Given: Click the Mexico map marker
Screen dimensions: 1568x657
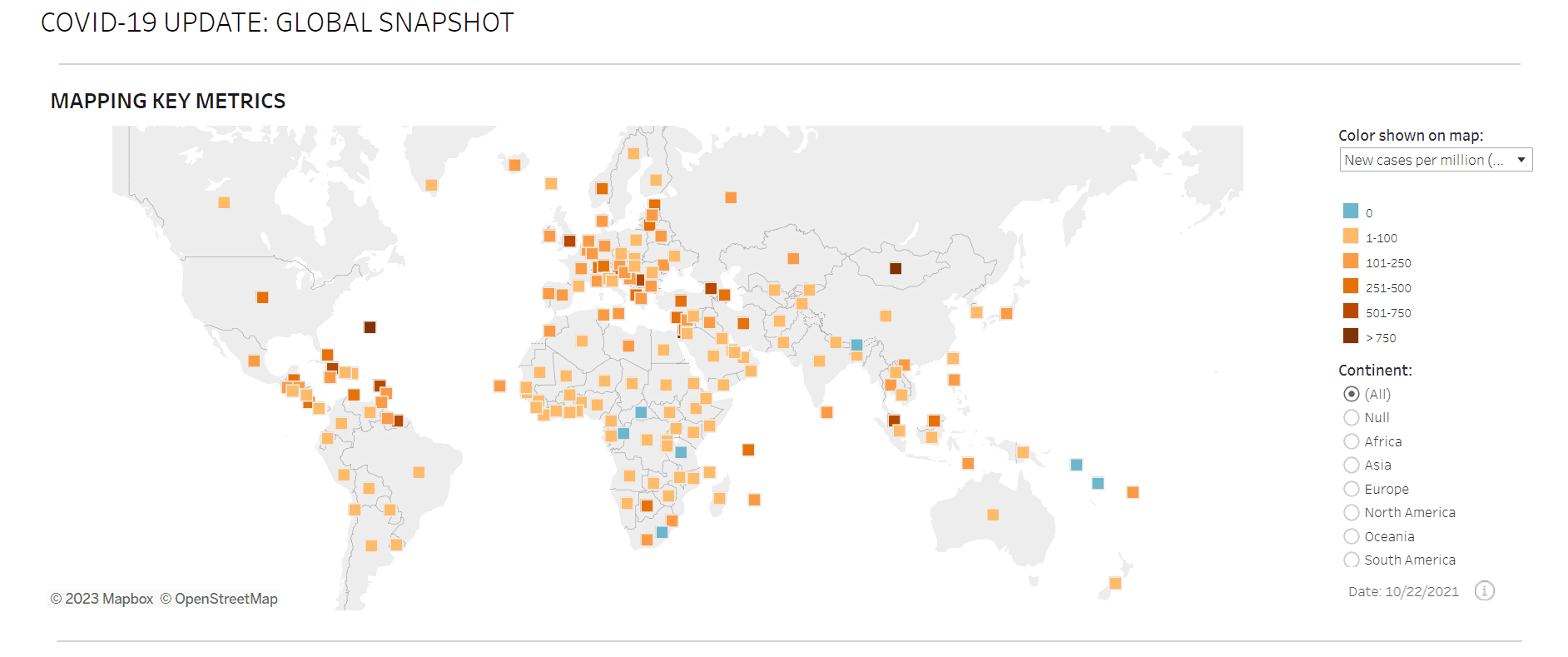Looking at the screenshot, I should click(254, 361).
